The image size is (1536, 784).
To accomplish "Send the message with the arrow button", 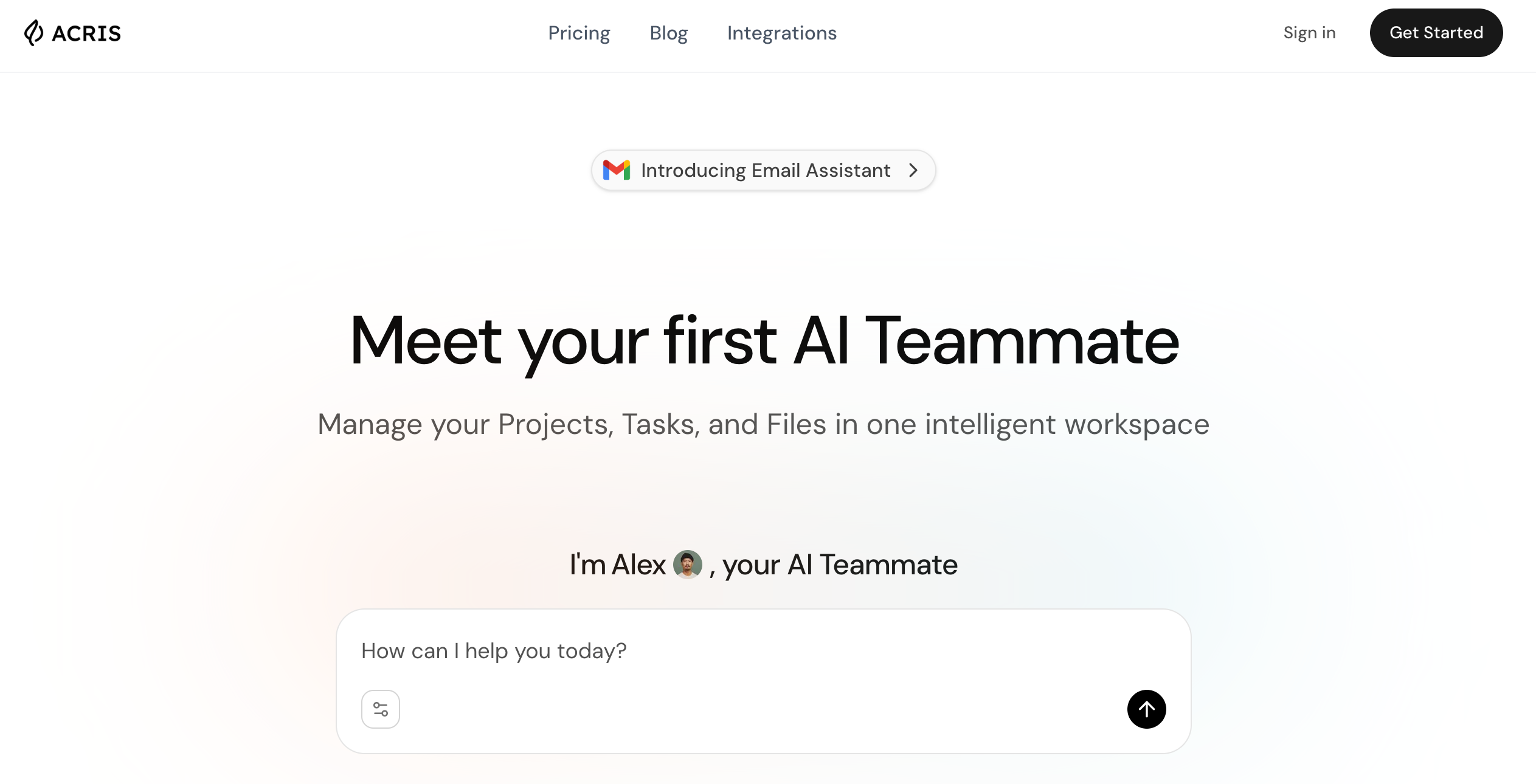I will tap(1146, 709).
